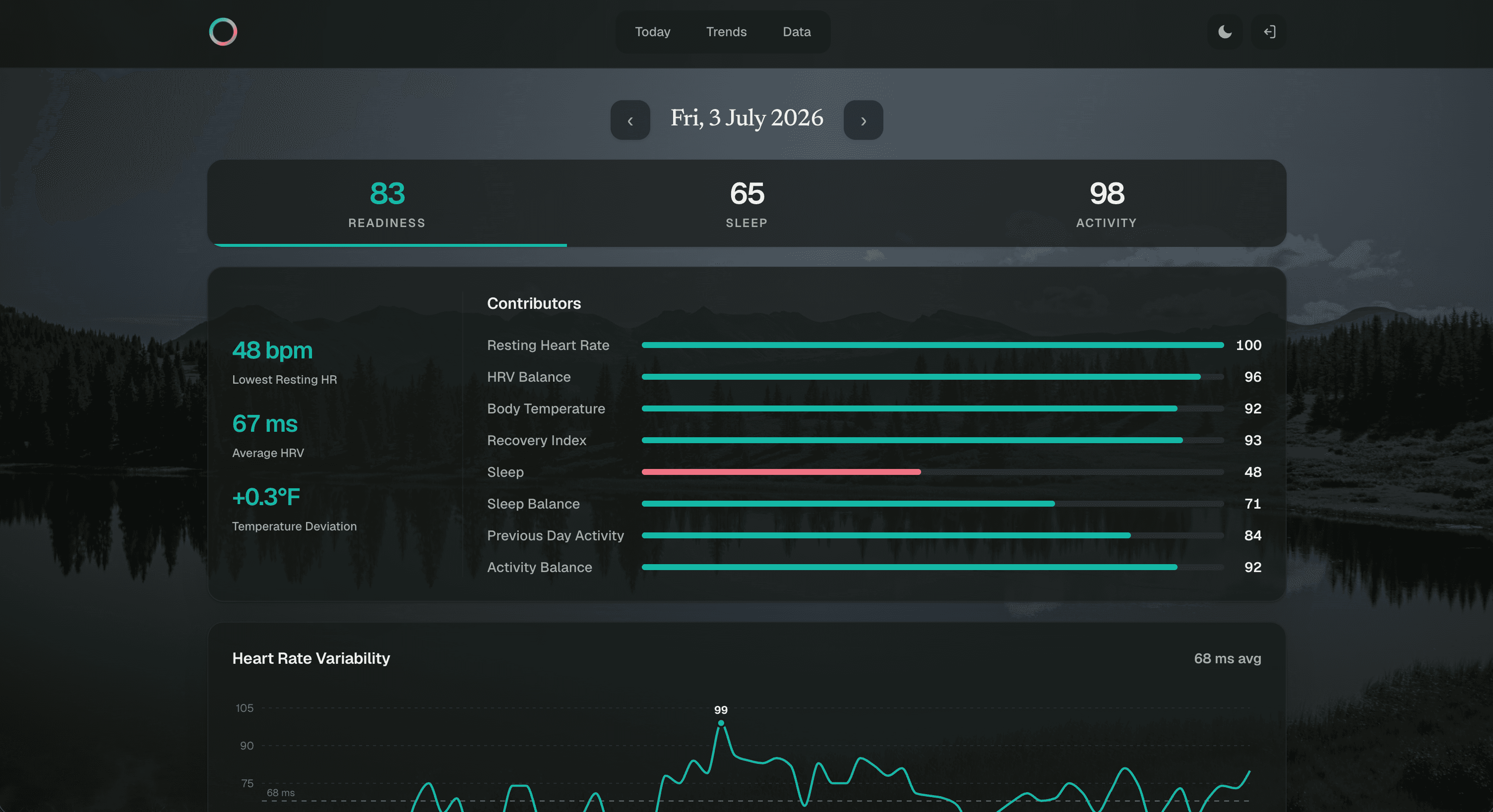Click Previous Day Activity label
1493x812 pixels.
tap(555, 536)
